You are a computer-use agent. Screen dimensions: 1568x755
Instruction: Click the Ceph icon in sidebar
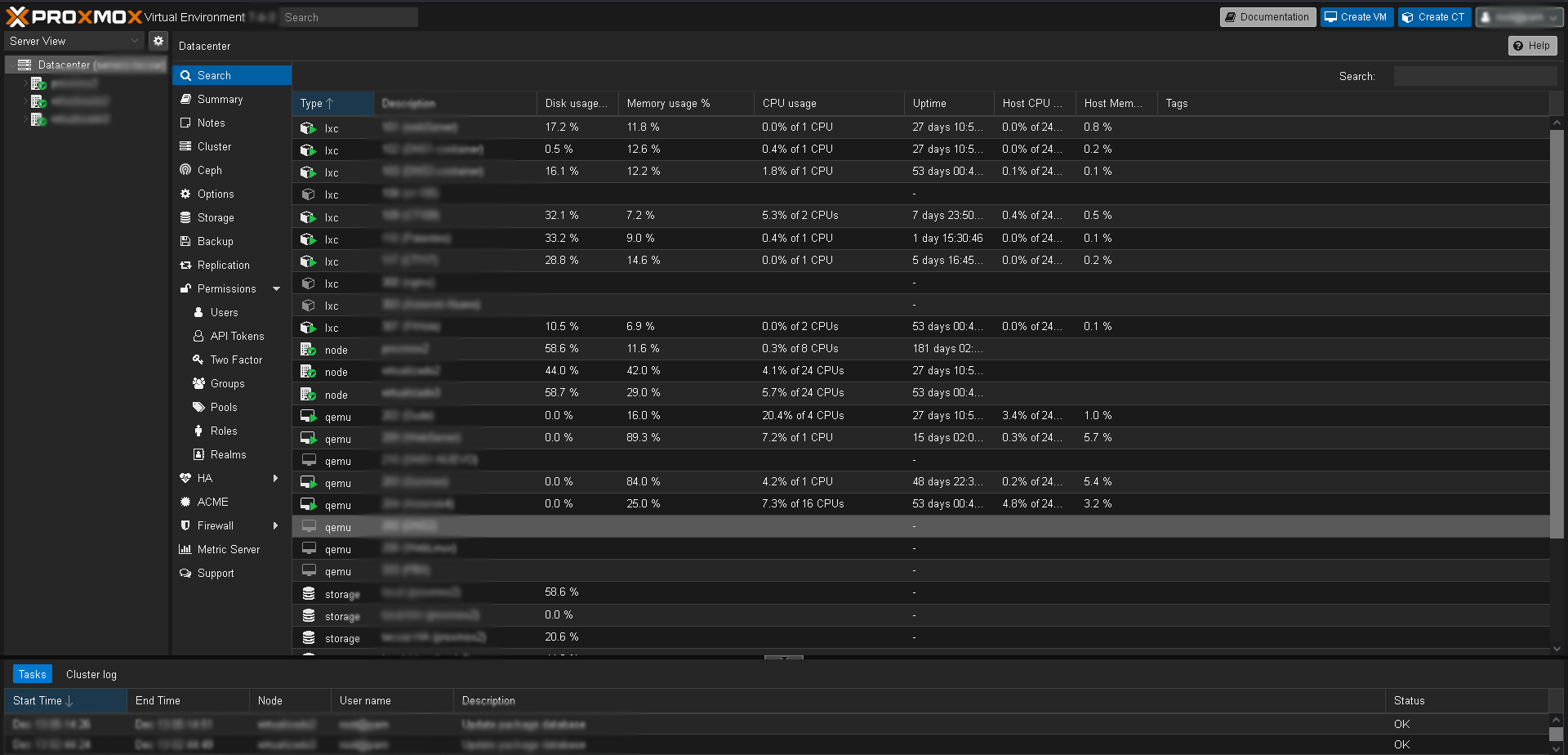[x=185, y=170]
